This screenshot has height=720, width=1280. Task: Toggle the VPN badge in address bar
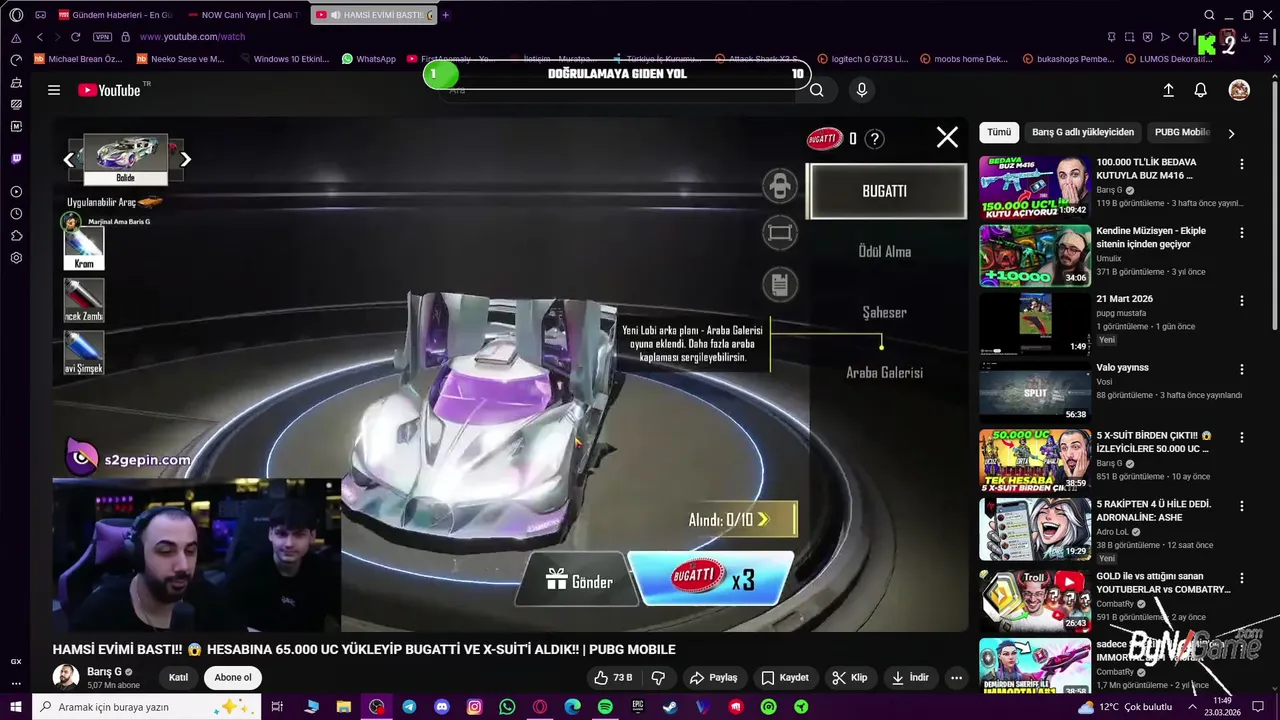[x=102, y=37]
